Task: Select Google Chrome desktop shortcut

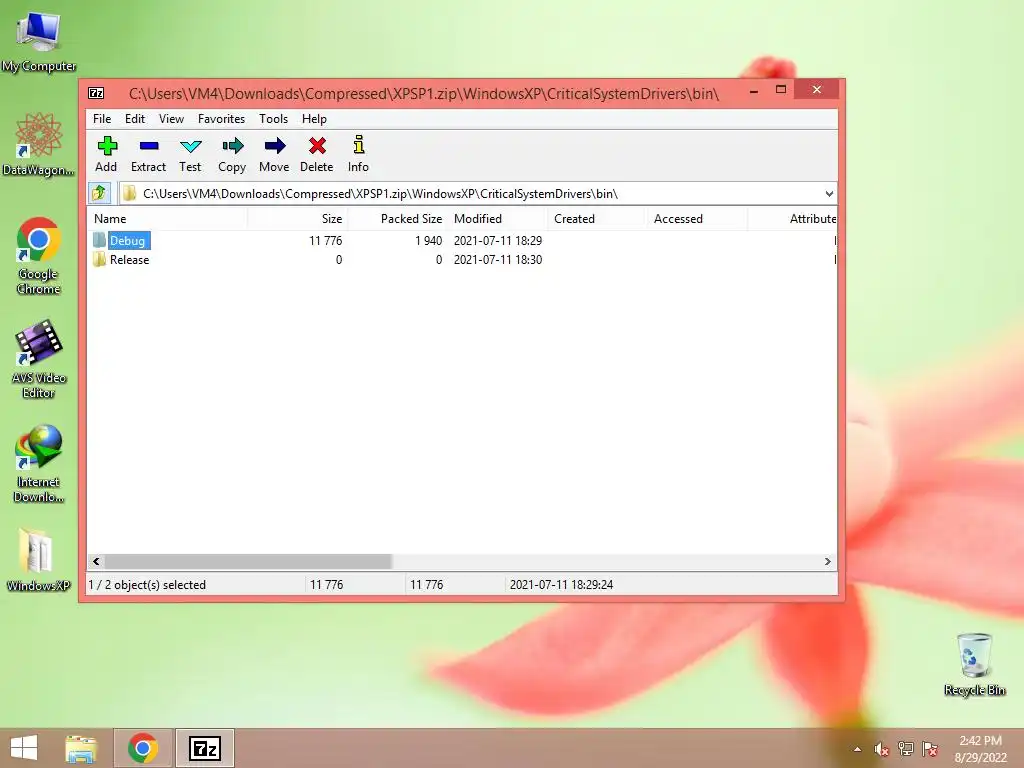Action: 39,256
